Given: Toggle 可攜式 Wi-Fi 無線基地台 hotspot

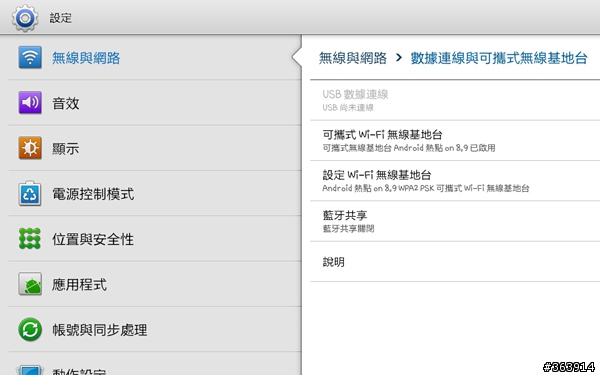Looking at the screenshot, I should tap(455, 140).
